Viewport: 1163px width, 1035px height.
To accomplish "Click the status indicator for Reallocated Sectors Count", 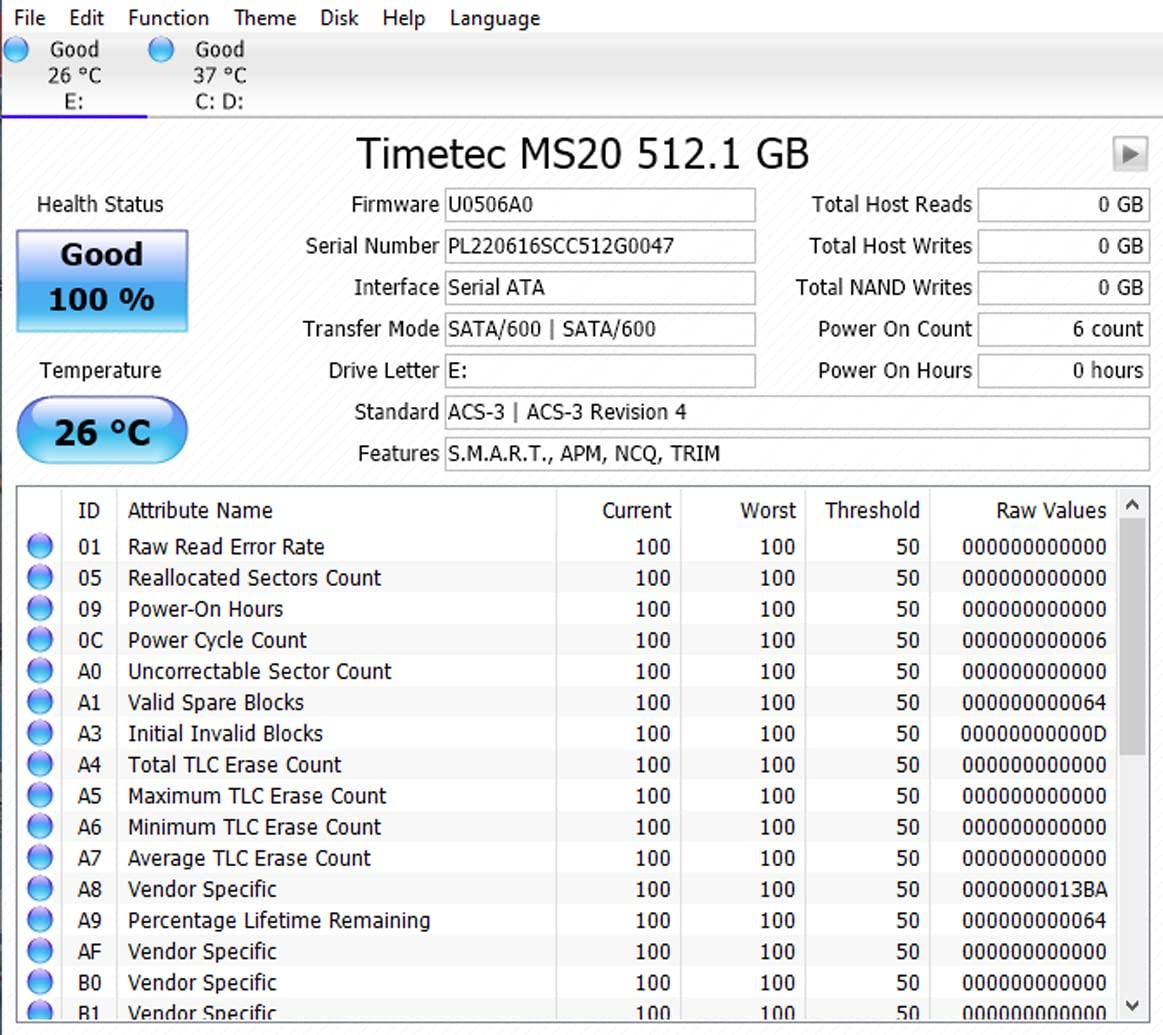I will (40, 577).
